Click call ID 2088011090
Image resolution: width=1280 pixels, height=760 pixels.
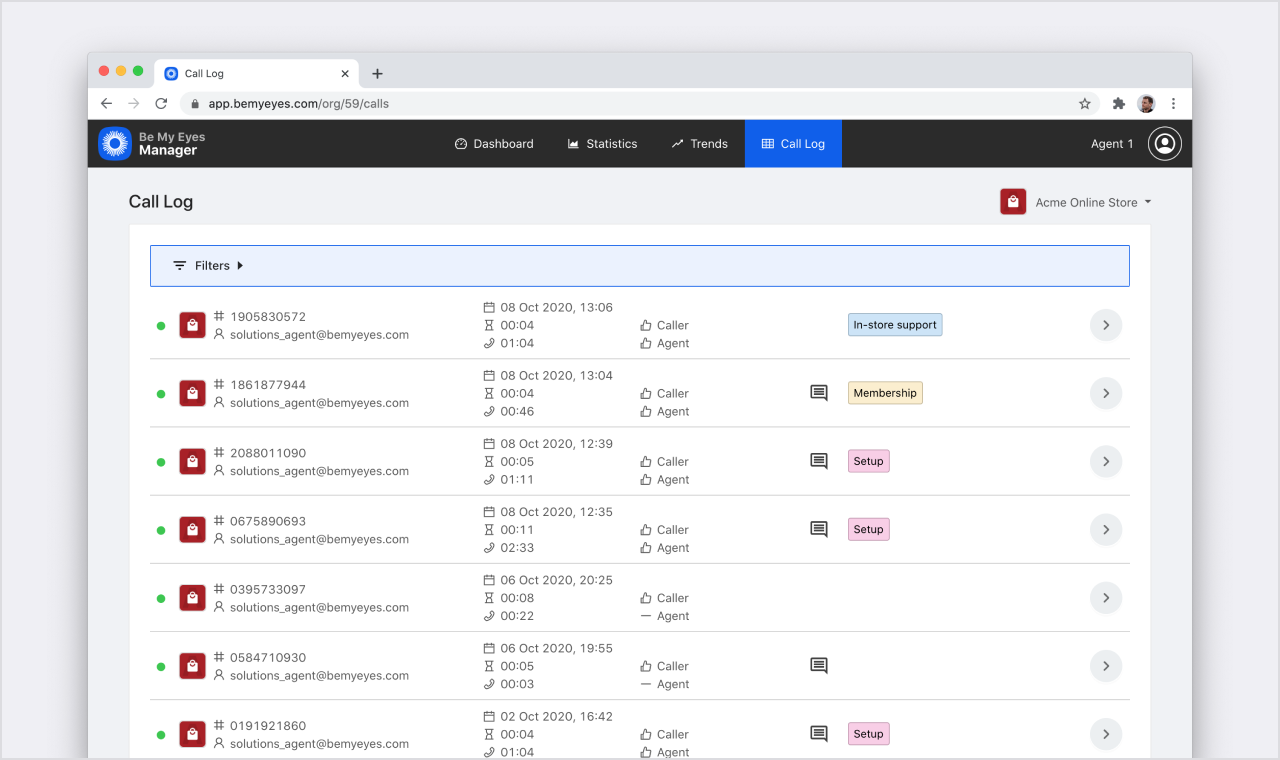[x=268, y=453]
